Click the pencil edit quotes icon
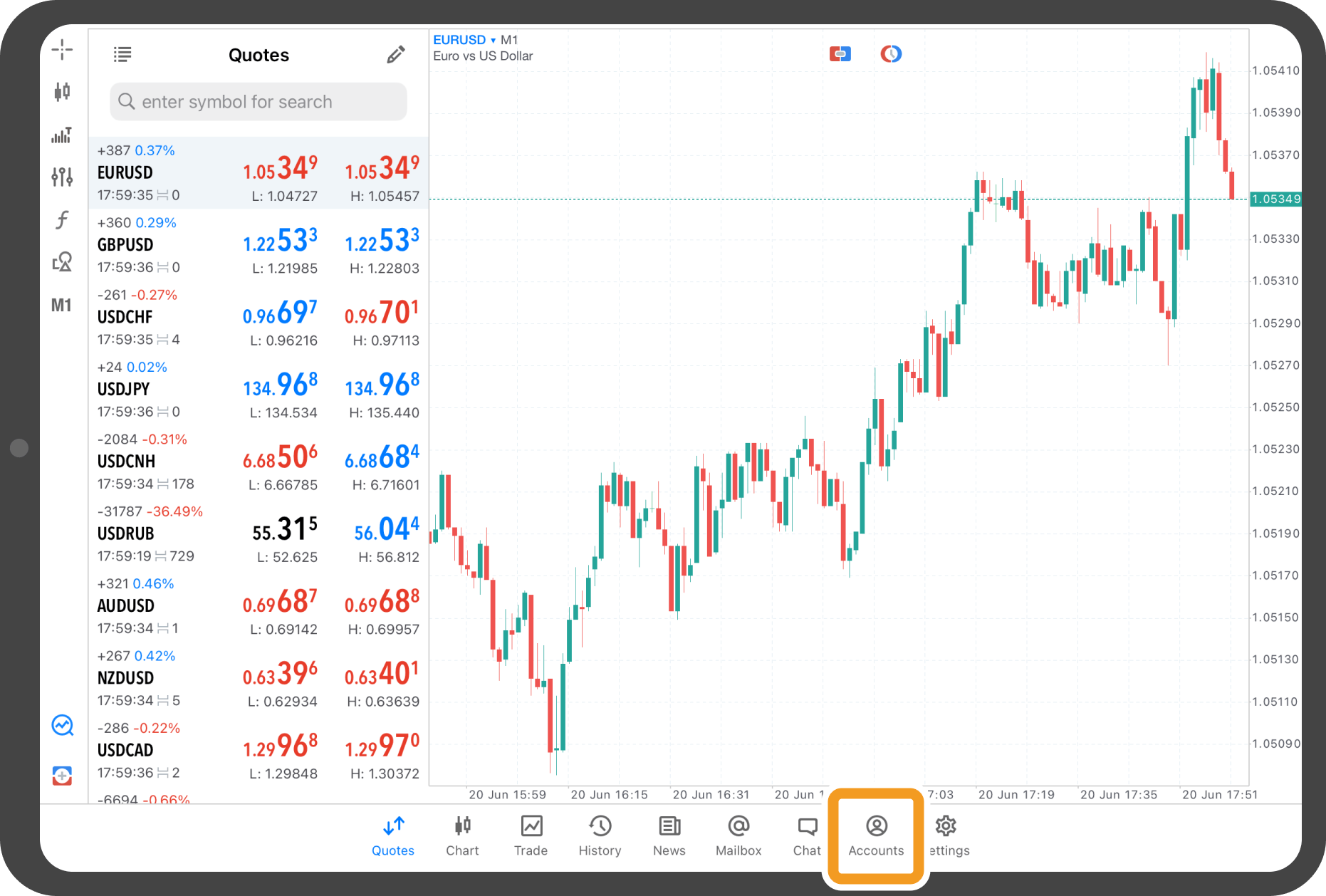Screen dimensions: 1326x896 pos(396,55)
